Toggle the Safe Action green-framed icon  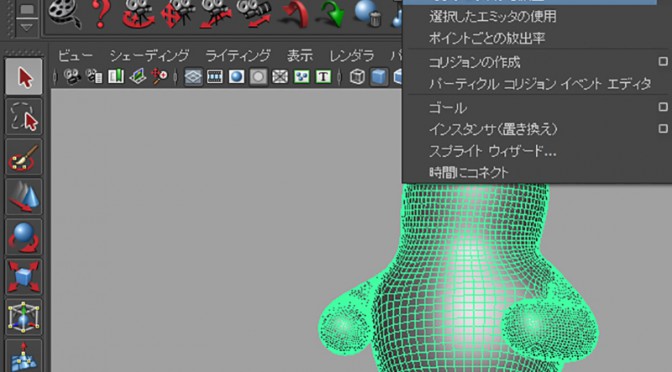tap(302, 77)
